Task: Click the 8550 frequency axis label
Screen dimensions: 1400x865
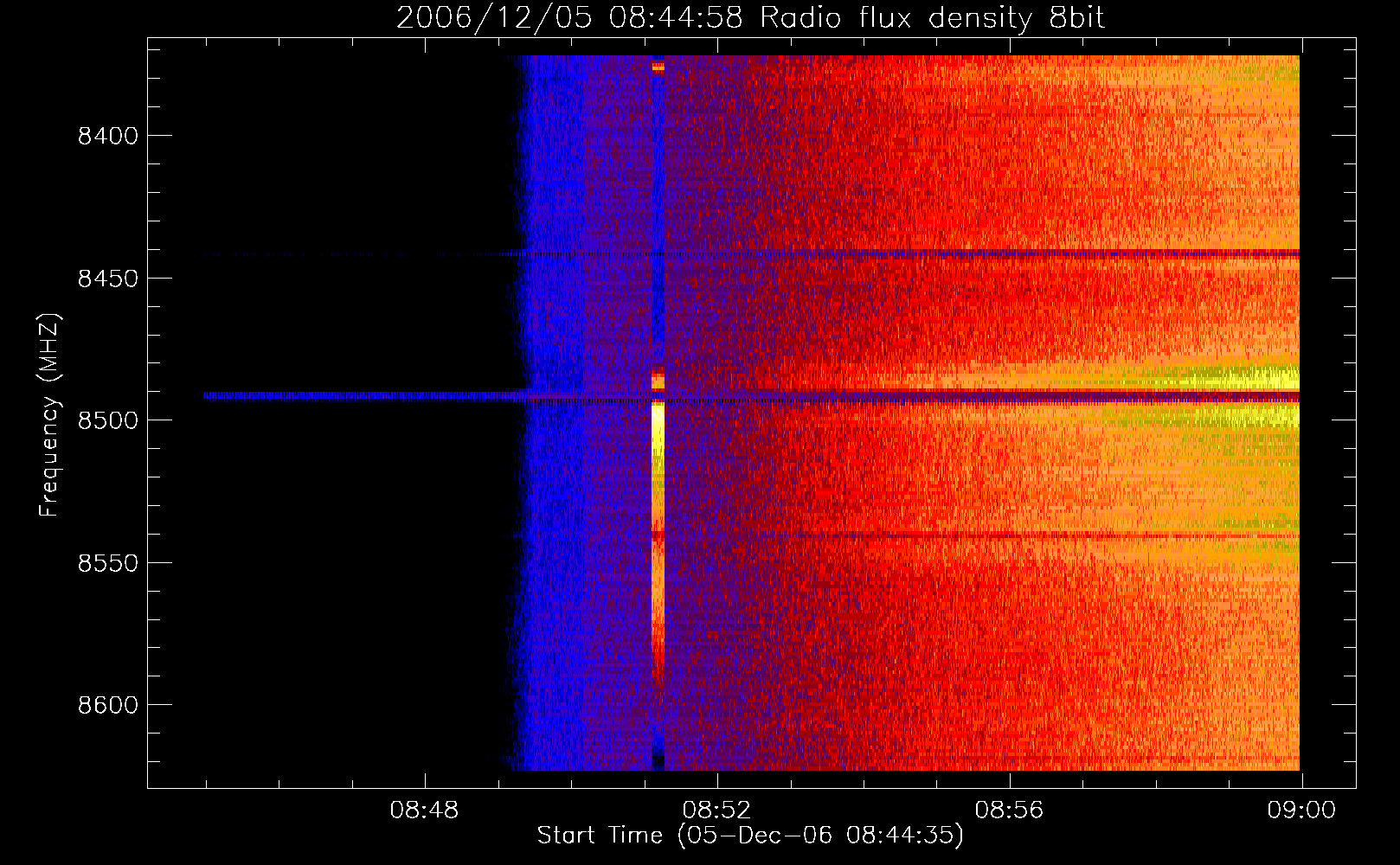Action: pos(108,563)
